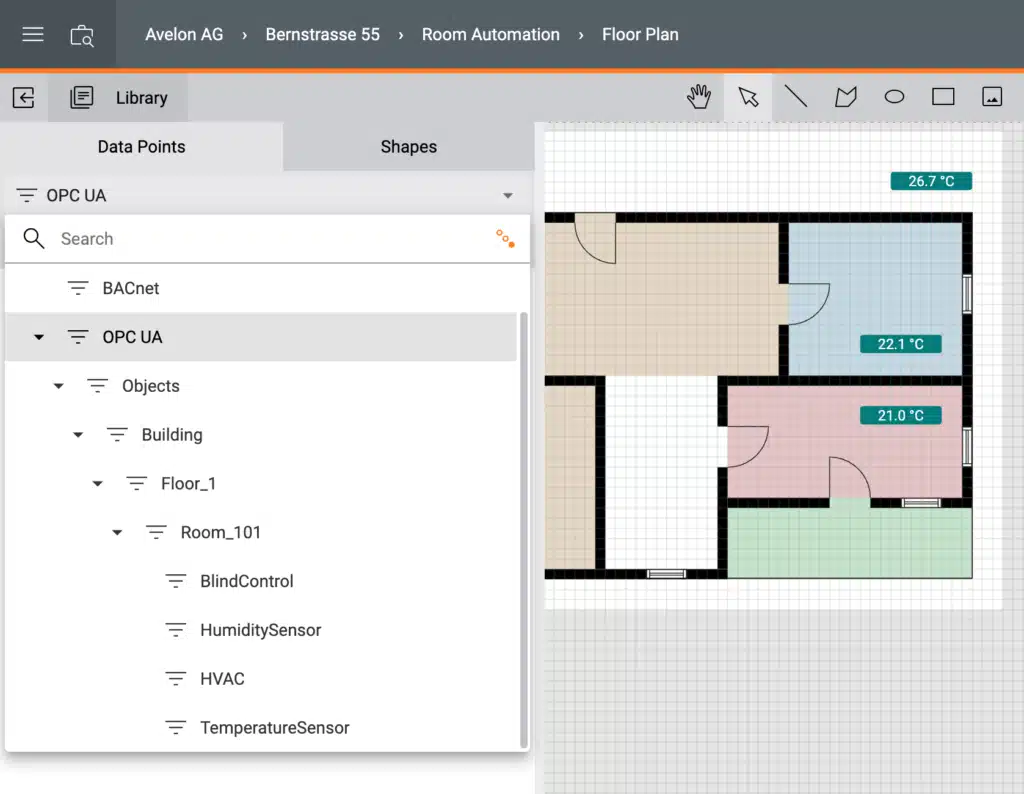The image size is (1024, 794).
Task: Click the Library button
Action: click(119, 97)
